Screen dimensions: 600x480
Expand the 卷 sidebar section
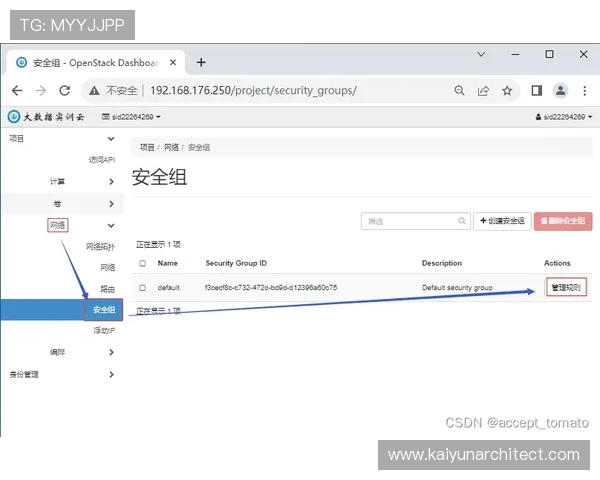62,204
